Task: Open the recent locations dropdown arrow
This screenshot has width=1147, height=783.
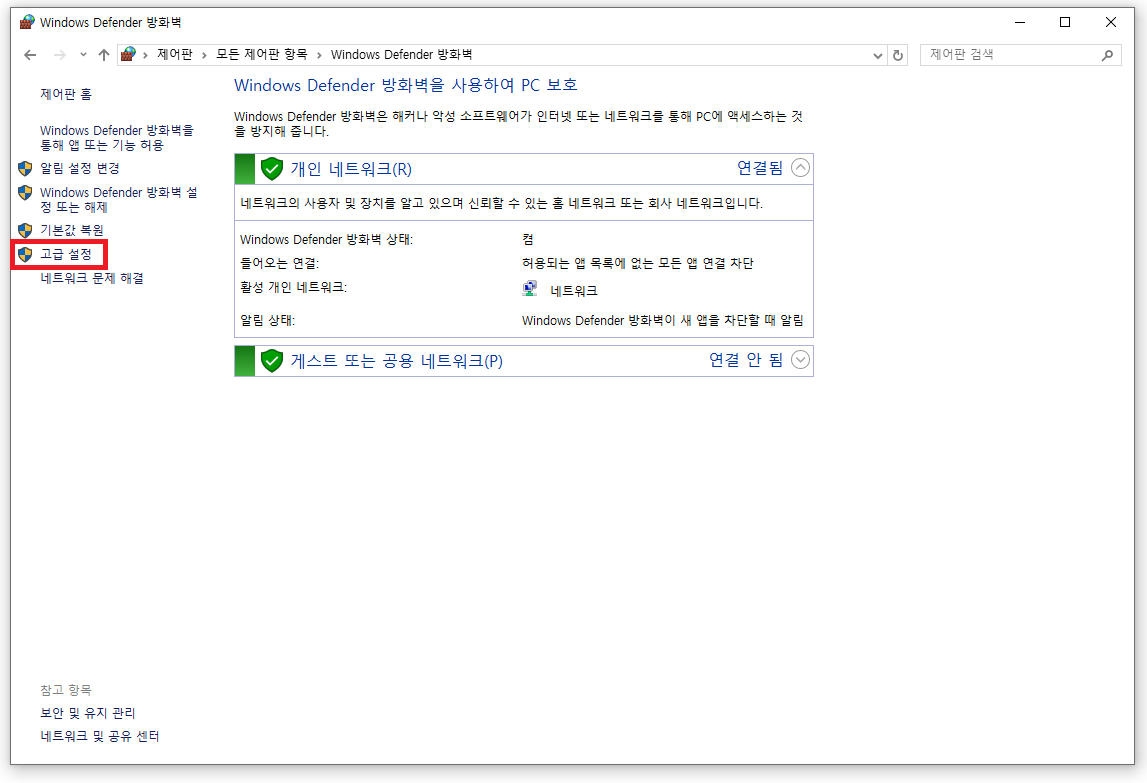Action: pyautogui.click(x=83, y=55)
